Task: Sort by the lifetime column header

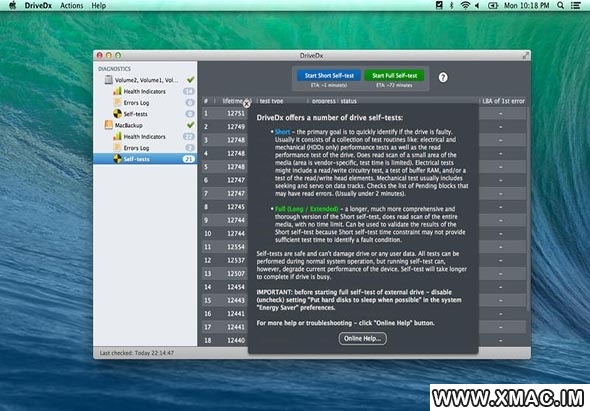Action: coord(236,101)
